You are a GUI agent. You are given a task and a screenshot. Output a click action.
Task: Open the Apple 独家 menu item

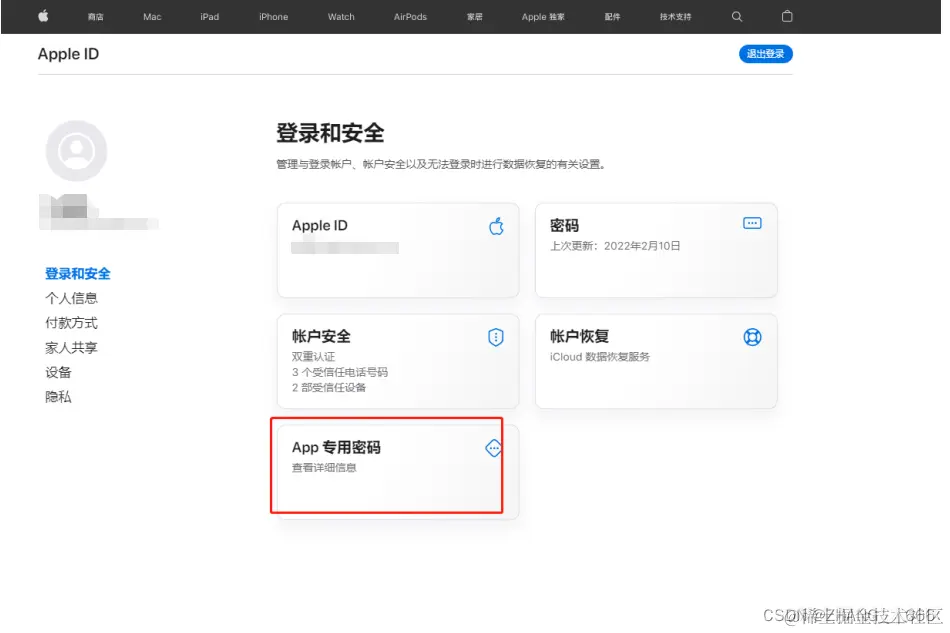click(543, 17)
